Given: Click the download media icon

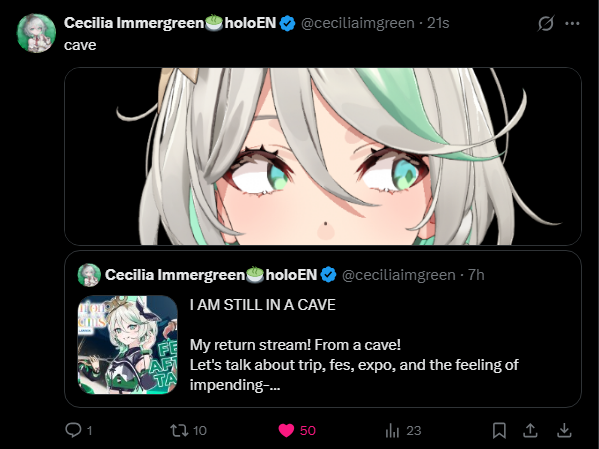Looking at the screenshot, I should (x=564, y=430).
